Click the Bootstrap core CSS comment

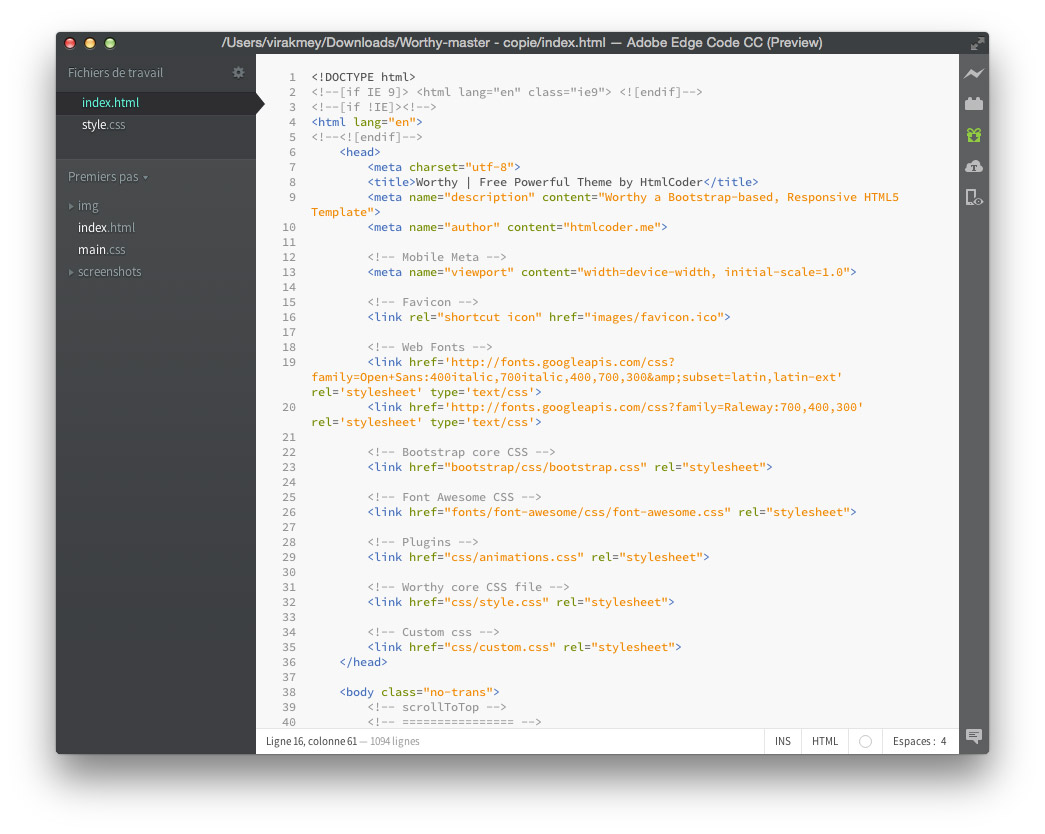tap(461, 452)
